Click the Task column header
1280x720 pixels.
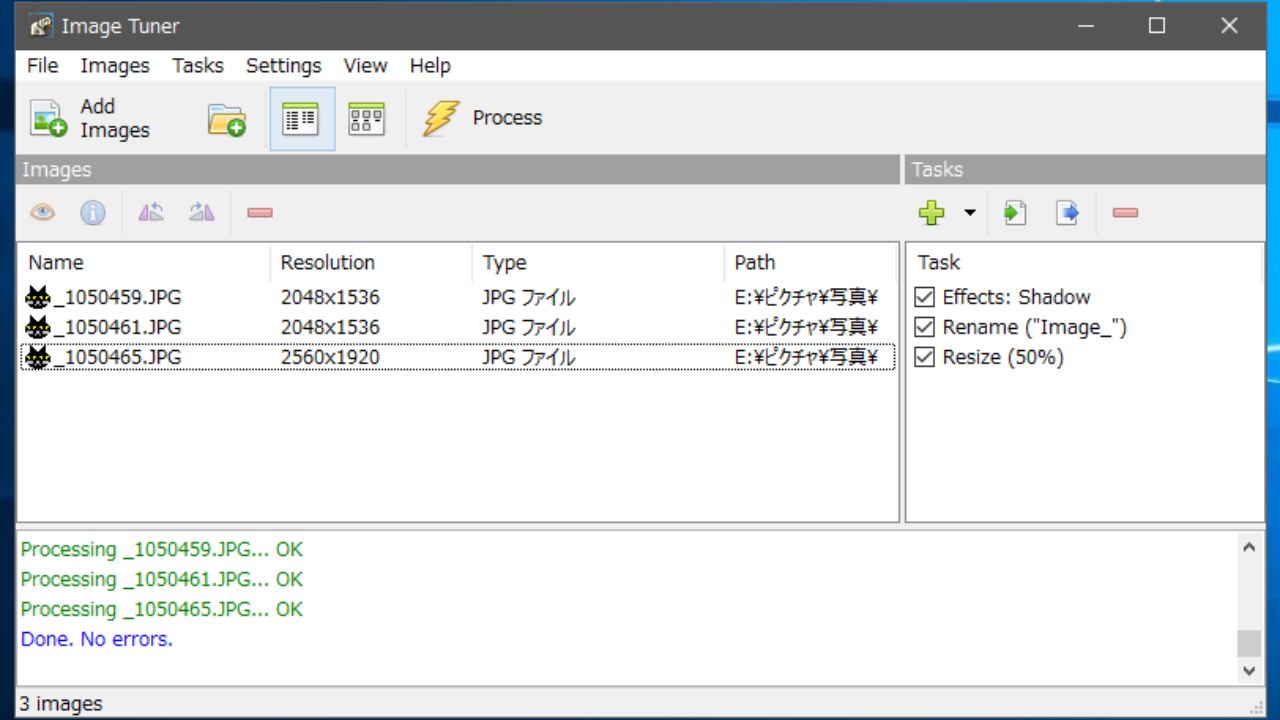(x=1084, y=262)
